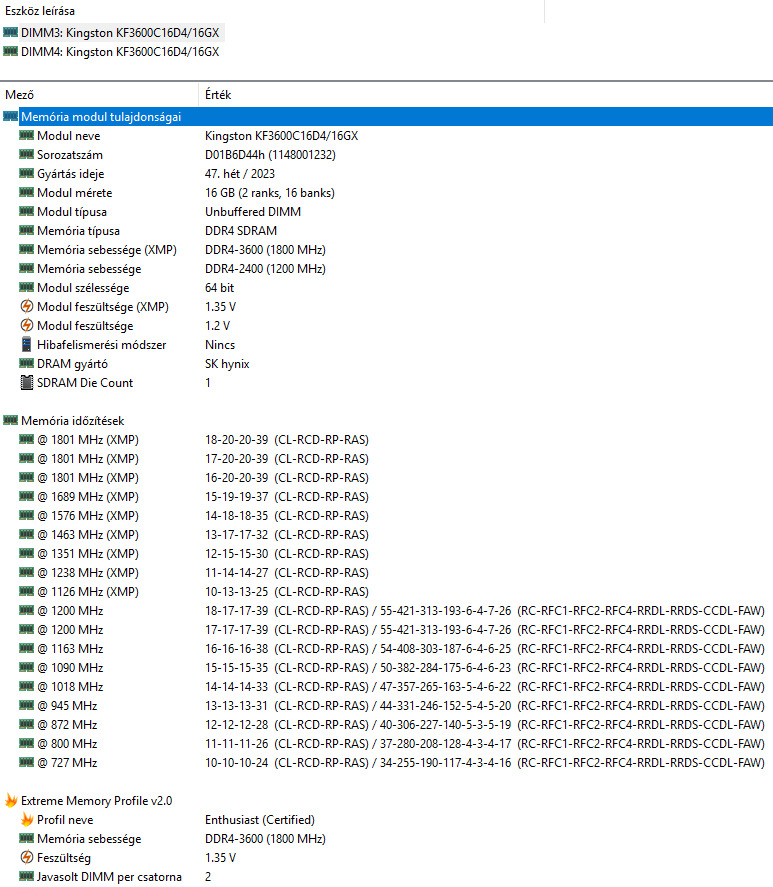Screen dimensions: 773x887
Task: Click the DIMM3 memory module icon
Action: tap(10, 32)
